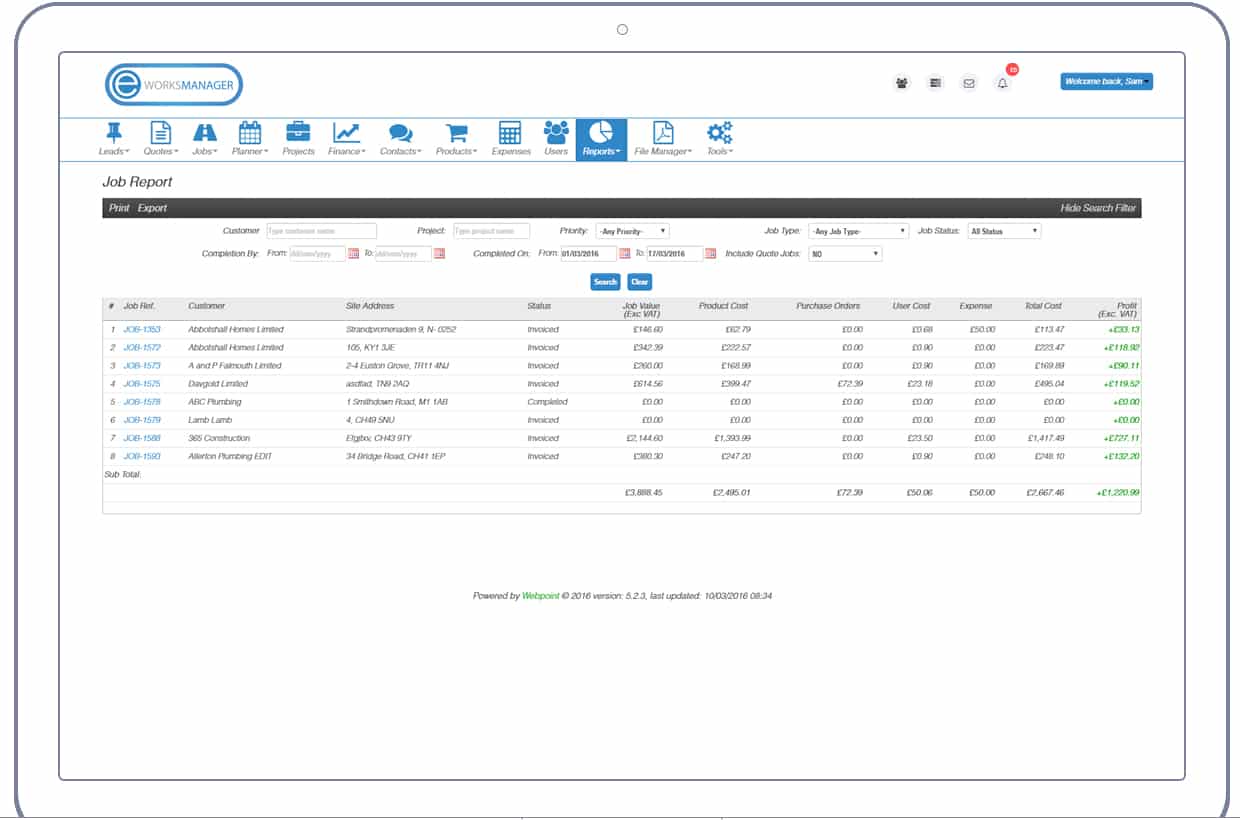Screen dimensions: 1240x820
Task: Go to Projects briefcase icon
Action: [x=298, y=132]
